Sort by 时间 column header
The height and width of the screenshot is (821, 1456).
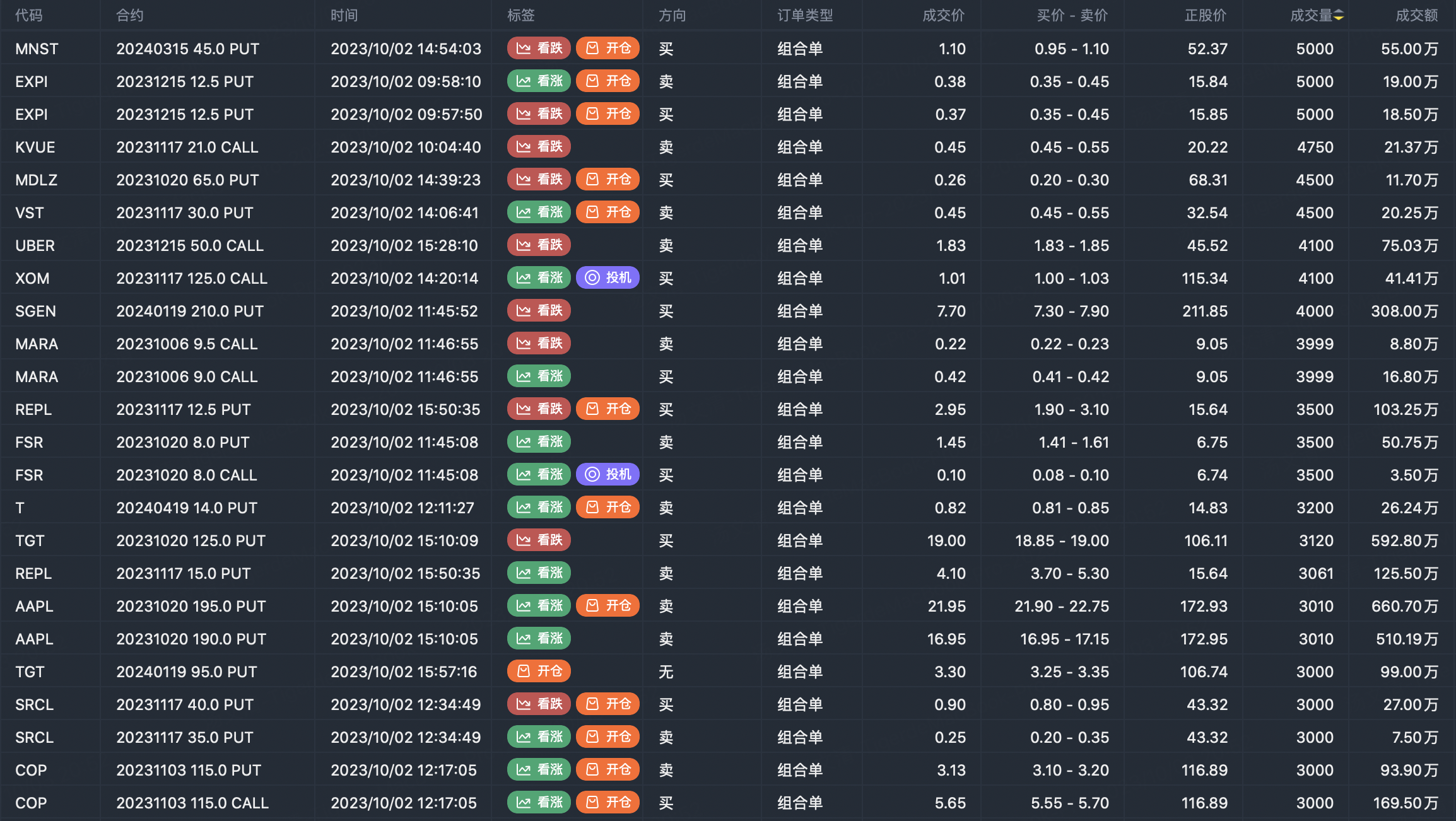[344, 15]
